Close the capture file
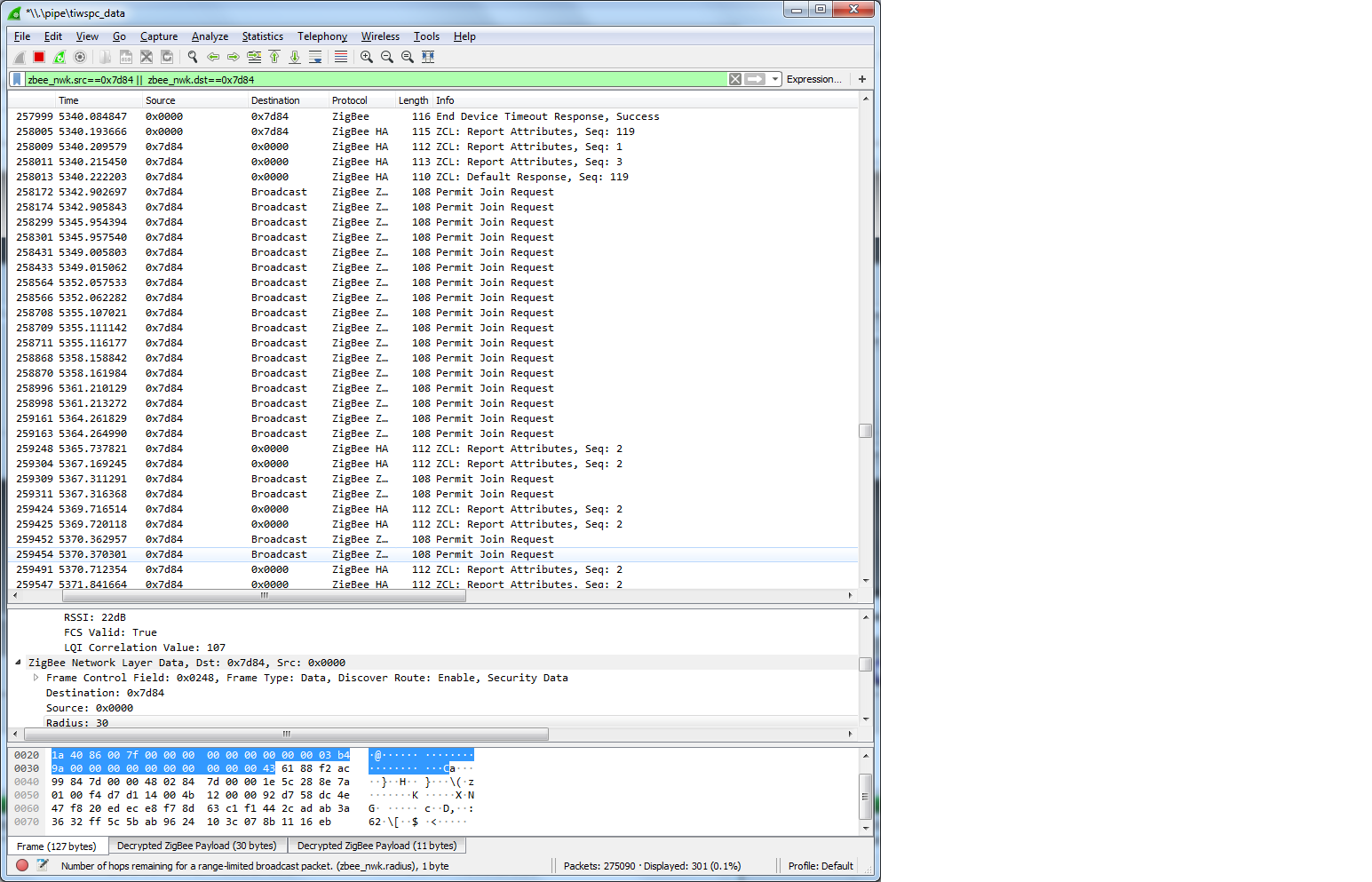The image size is (1372, 882). (147, 57)
